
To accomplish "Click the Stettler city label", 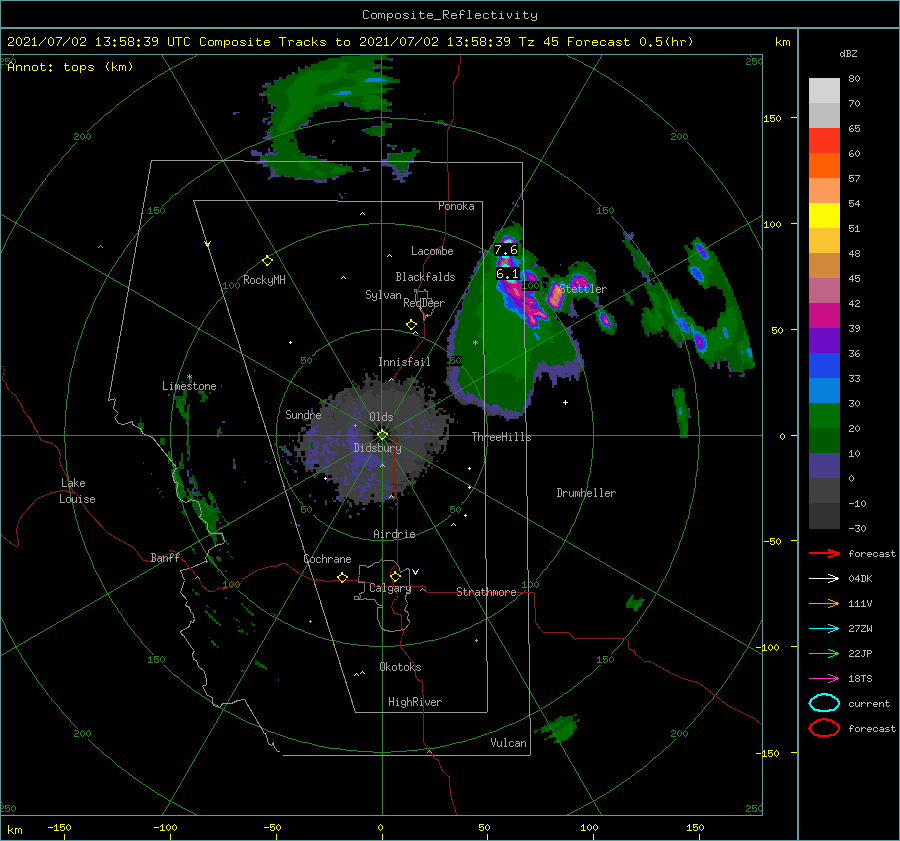I will (x=583, y=289).
